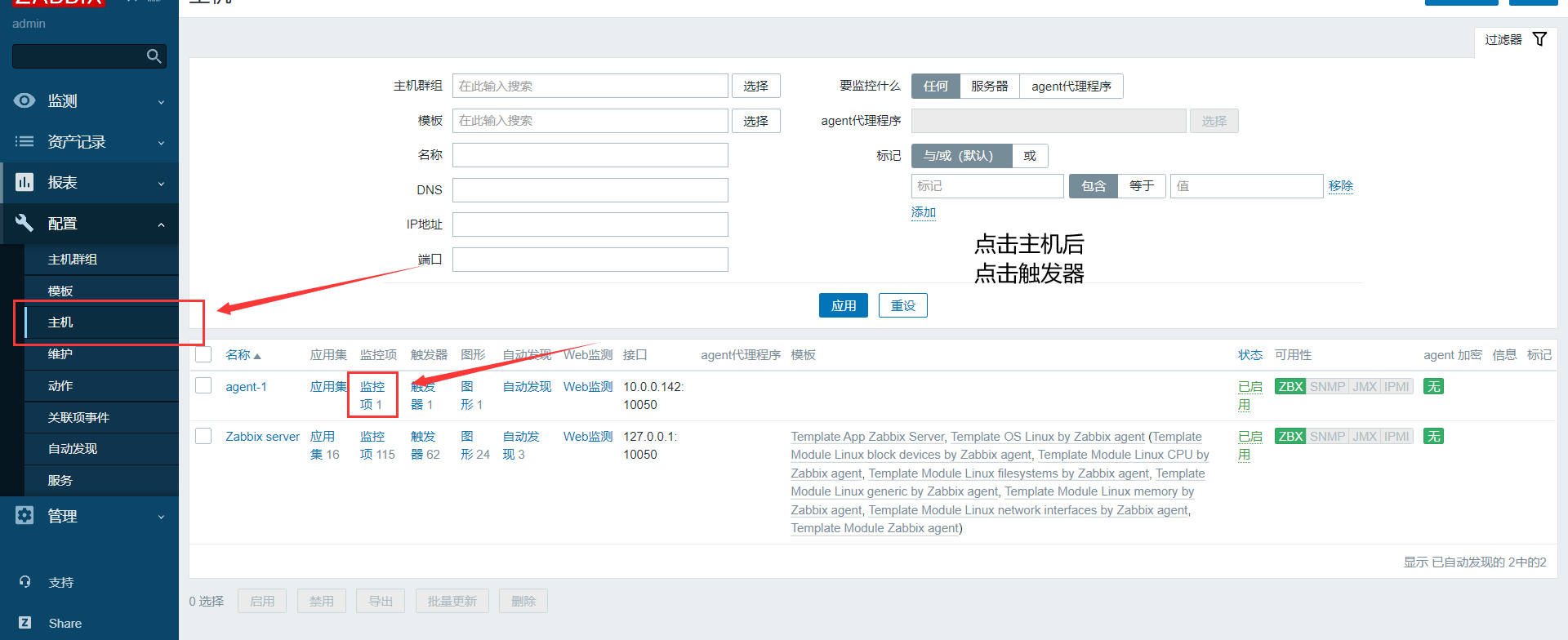Image resolution: width=1568 pixels, height=640 pixels.
Task: Click the Reports bar chart icon
Action: point(24,182)
